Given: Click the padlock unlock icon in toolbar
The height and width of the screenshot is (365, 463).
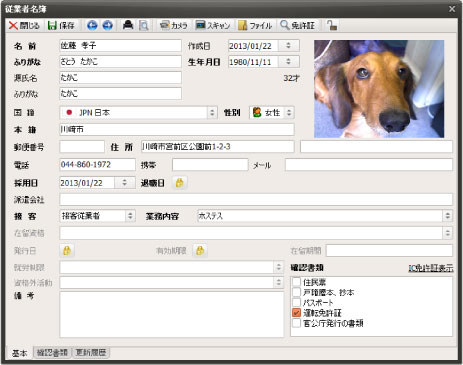Looking at the screenshot, I should tap(332, 25).
